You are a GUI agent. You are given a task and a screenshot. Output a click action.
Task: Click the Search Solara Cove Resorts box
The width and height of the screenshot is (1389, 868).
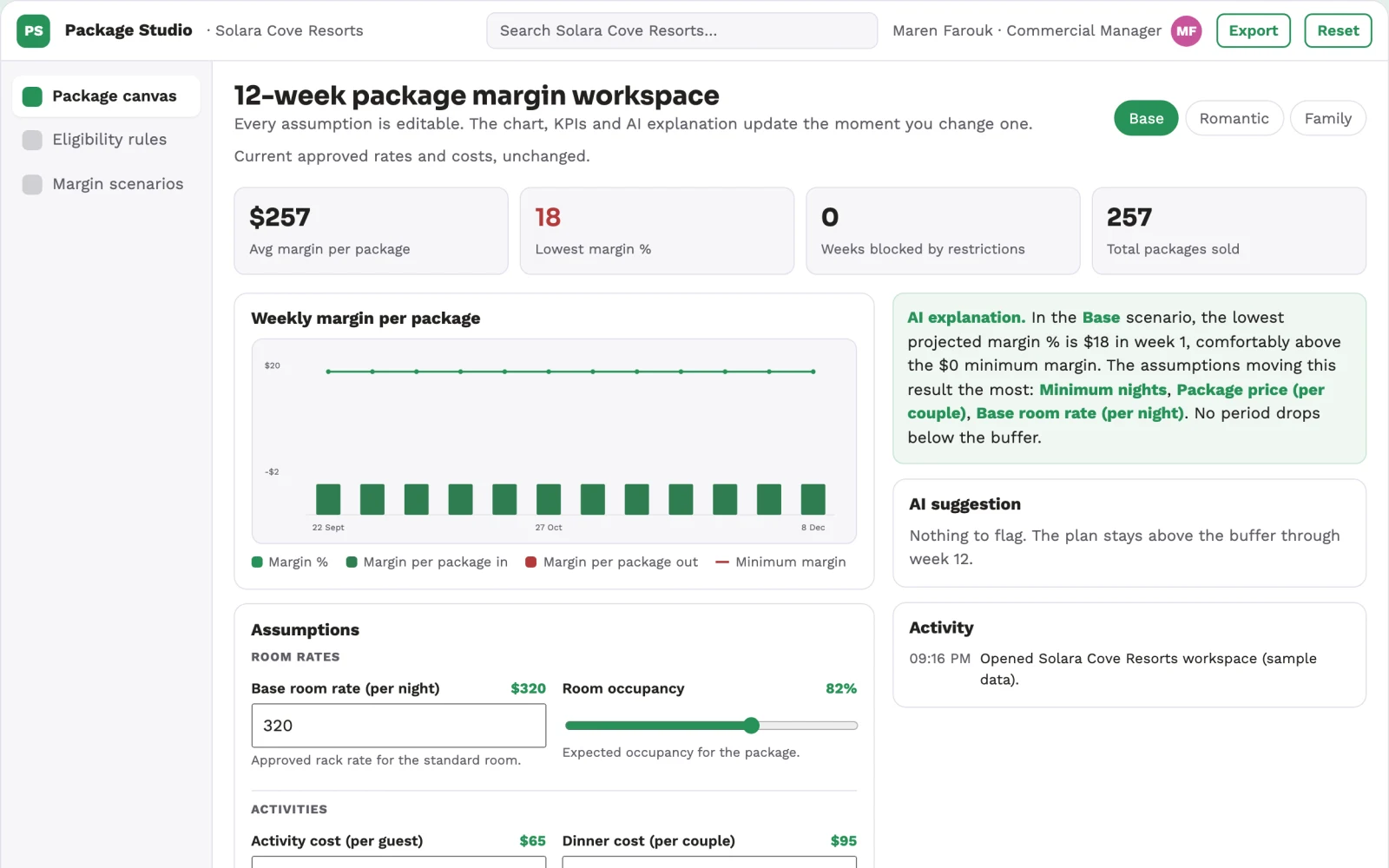tap(681, 30)
